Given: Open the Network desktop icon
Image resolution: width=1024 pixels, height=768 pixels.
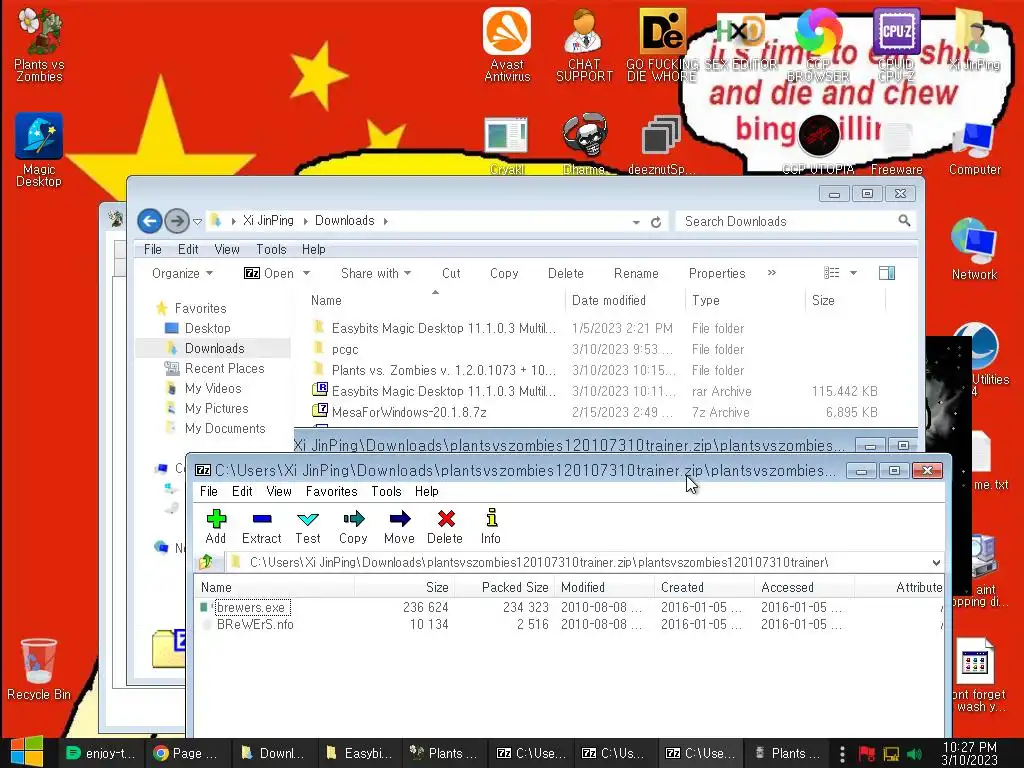Looking at the screenshot, I should pos(974,250).
